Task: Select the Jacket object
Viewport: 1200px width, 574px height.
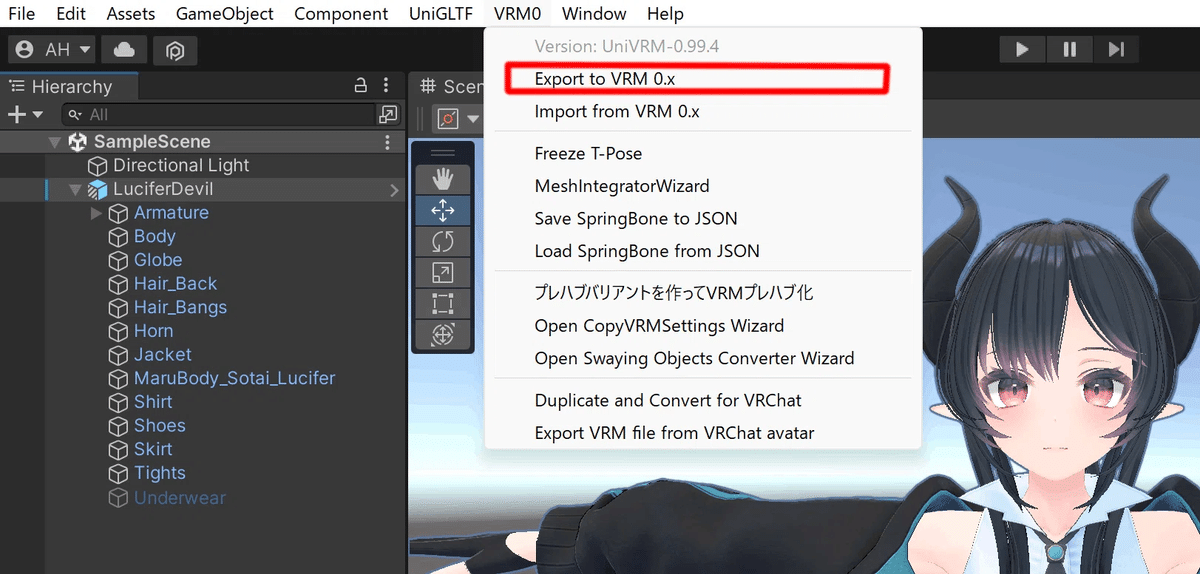Action: [x=162, y=355]
